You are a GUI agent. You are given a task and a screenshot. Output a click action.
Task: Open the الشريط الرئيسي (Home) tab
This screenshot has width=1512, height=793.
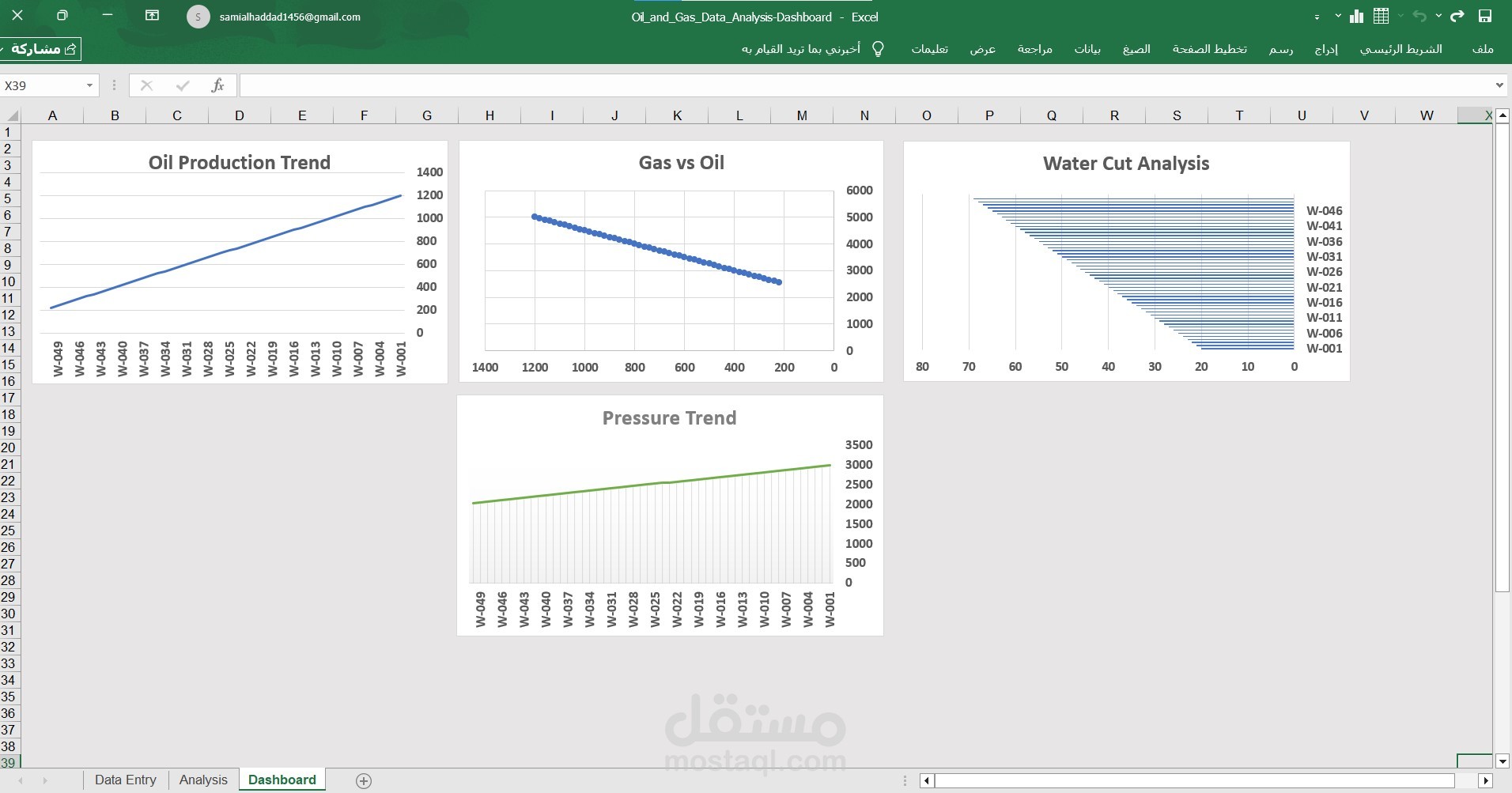coord(1400,49)
